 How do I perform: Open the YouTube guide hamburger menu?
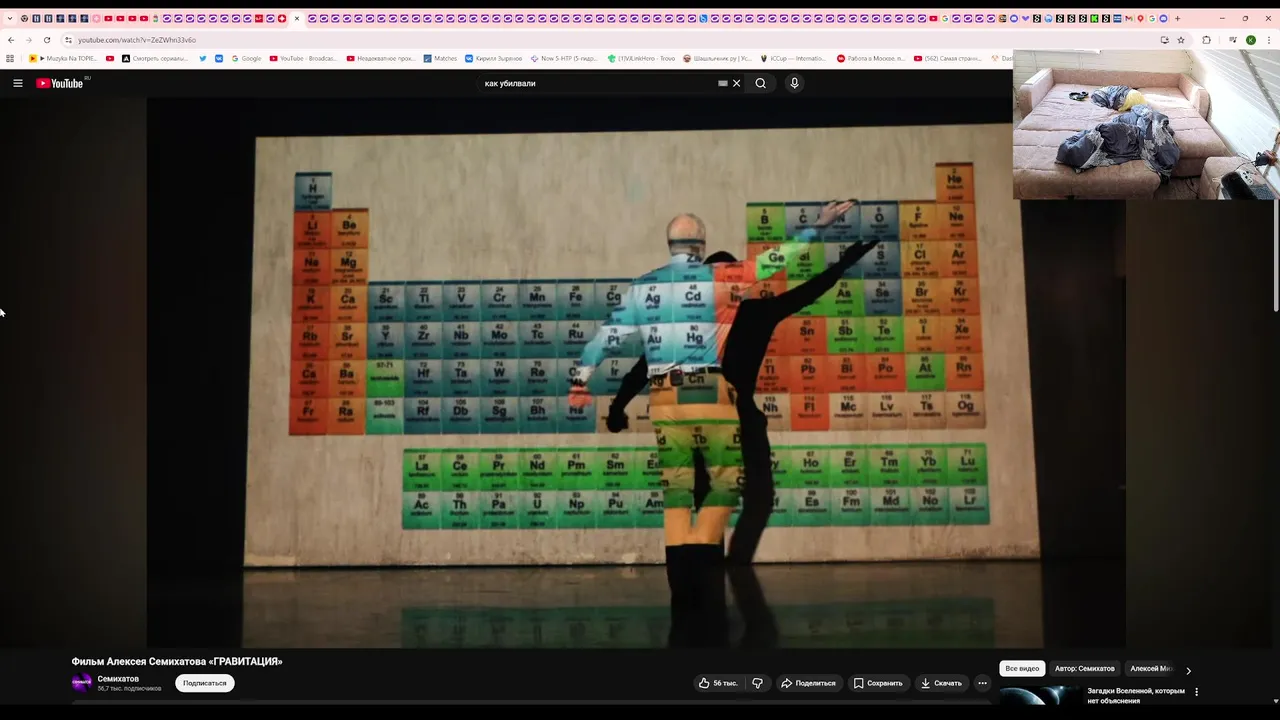pyautogui.click(x=18, y=83)
